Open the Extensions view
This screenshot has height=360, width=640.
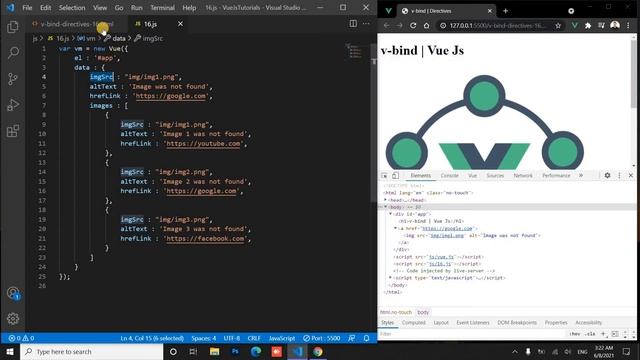coord(13,131)
